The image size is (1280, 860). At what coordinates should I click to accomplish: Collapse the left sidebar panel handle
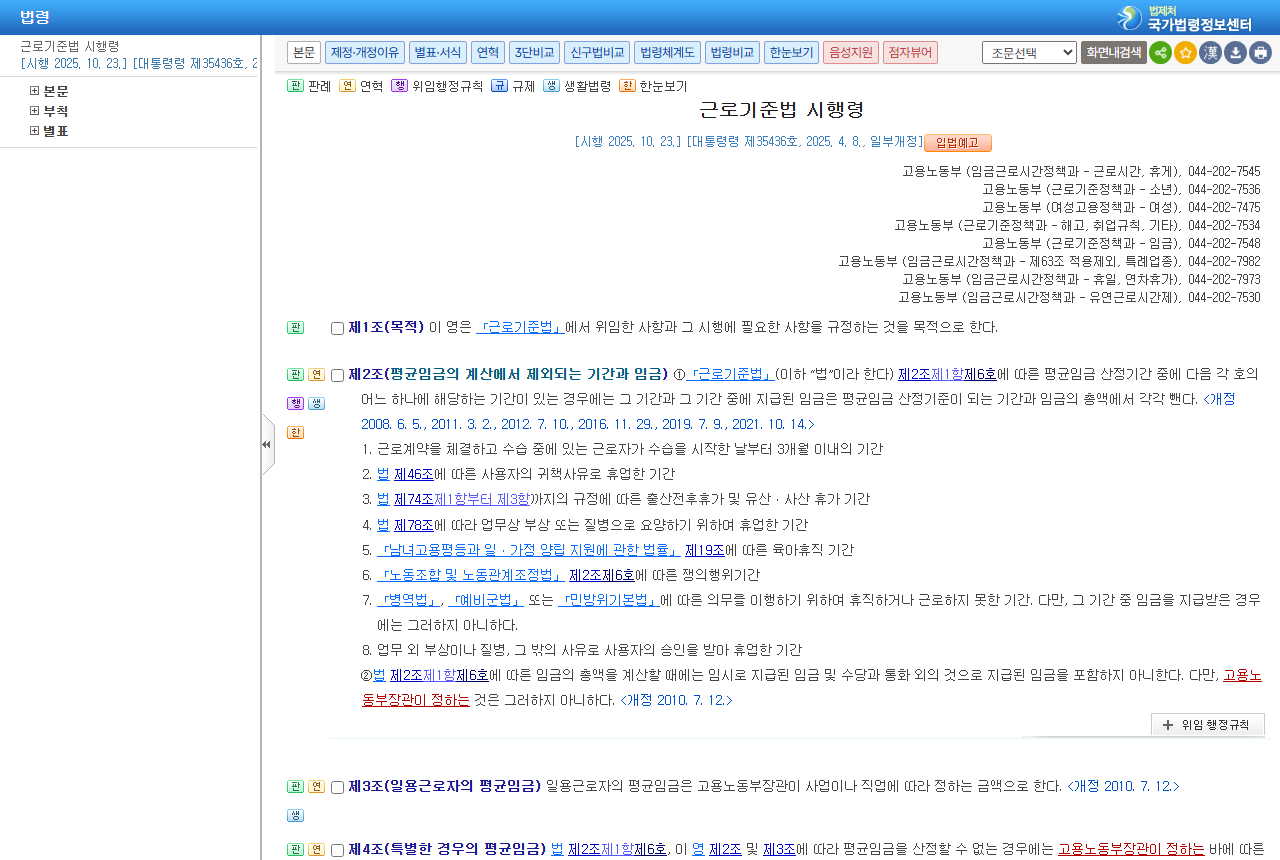[267, 444]
